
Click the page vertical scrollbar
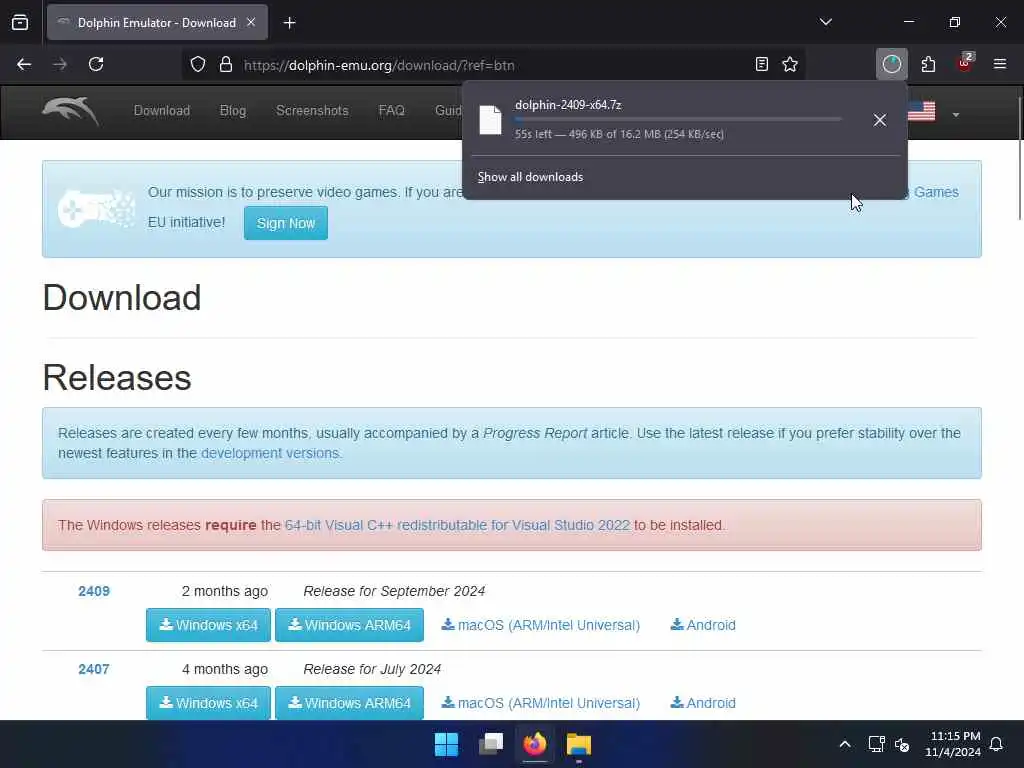point(1020,159)
